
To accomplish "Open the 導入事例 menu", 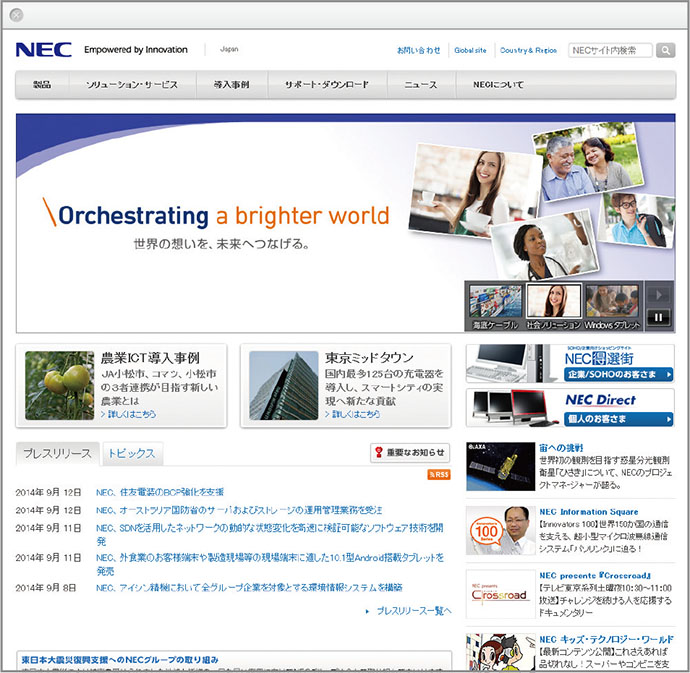I will (x=231, y=85).
